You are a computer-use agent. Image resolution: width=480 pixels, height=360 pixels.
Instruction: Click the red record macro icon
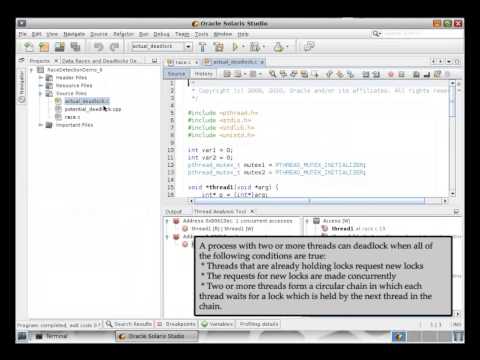click(x=391, y=74)
